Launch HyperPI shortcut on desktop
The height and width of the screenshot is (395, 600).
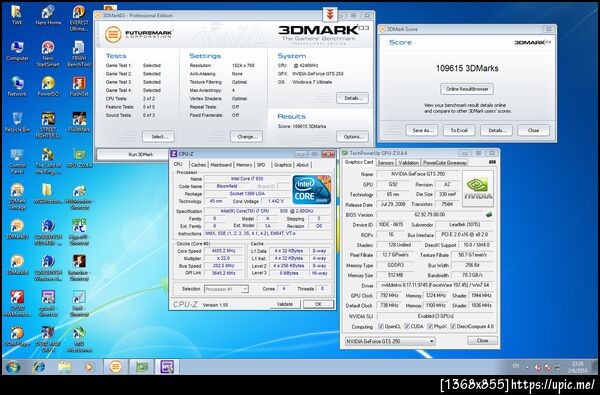coord(79,232)
